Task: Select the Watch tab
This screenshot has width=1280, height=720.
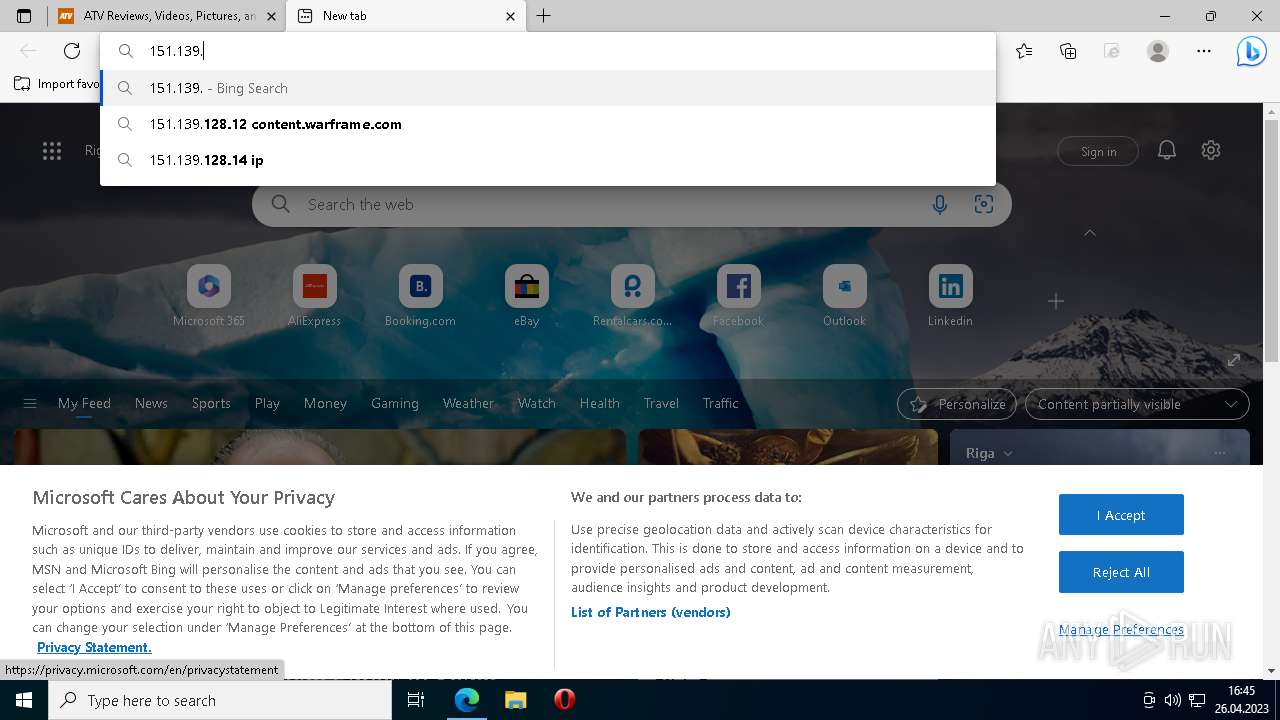Action: [x=537, y=403]
